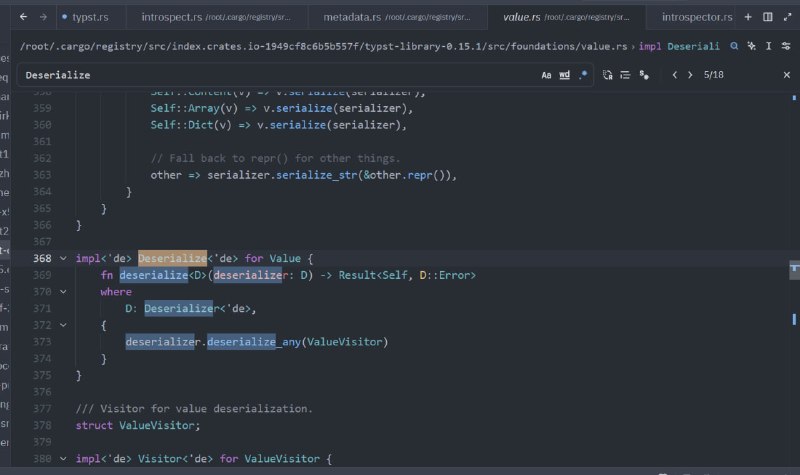The image size is (800, 475).
Task: Click the Fall back to repr() comment
Action: (276, 158)
